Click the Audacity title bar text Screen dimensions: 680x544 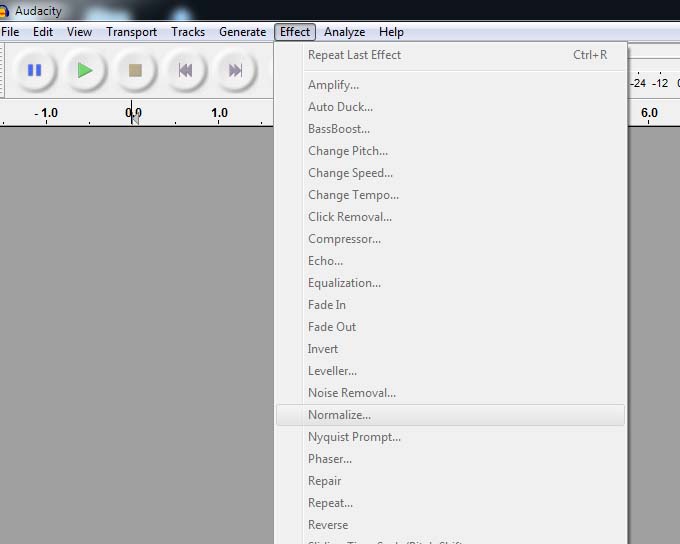pos(38,11)
